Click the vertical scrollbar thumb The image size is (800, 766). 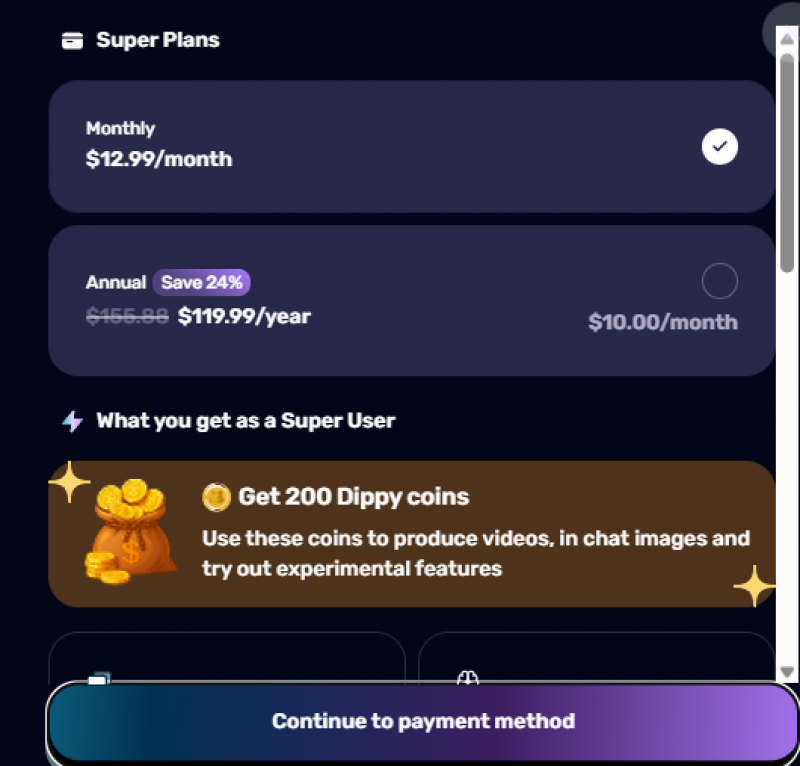click(x=787, y=160)
